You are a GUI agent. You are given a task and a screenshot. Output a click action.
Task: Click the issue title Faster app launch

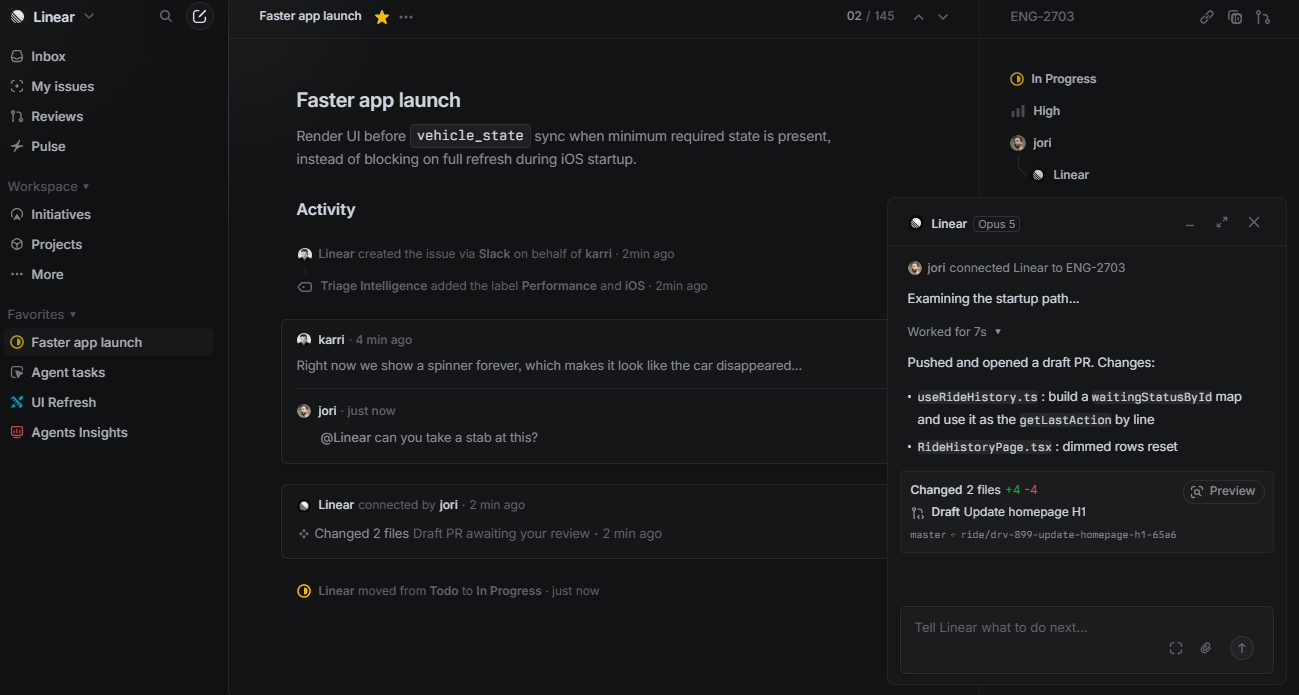click(378, 100)
